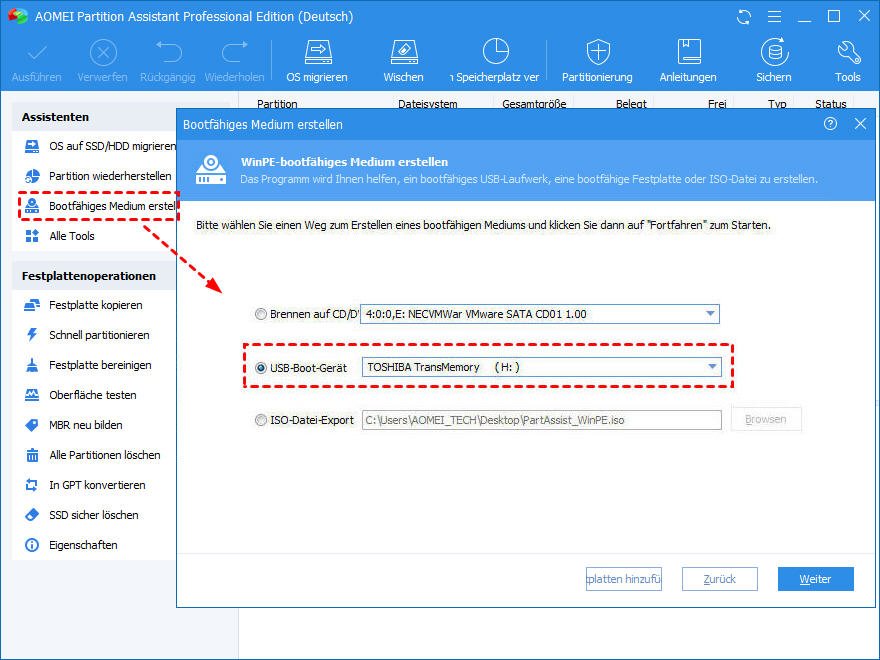This screenshot has width=880, height=660.
Task: Open Alle Tools in sidebar
Action: (x=60, y=236)
